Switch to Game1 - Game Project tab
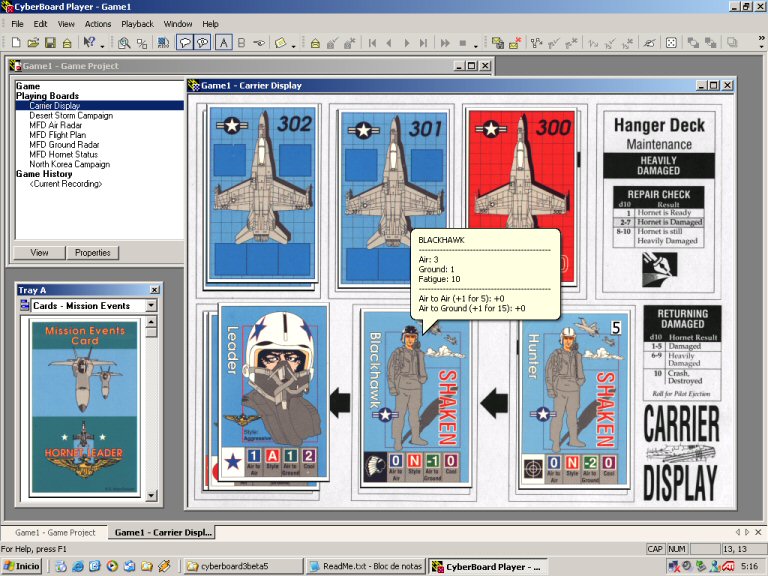Screen dimensions: 768x576 (55, 532)
